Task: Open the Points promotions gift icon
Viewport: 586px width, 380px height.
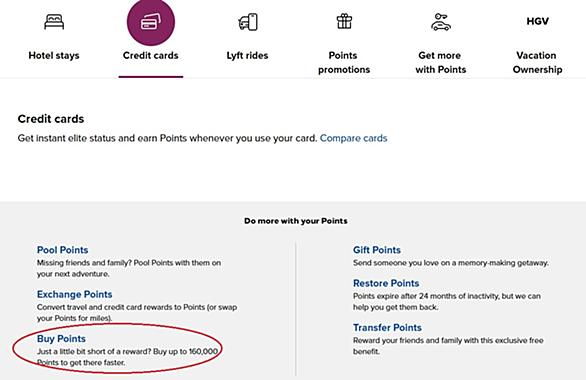Action: [x=344, y=21]
